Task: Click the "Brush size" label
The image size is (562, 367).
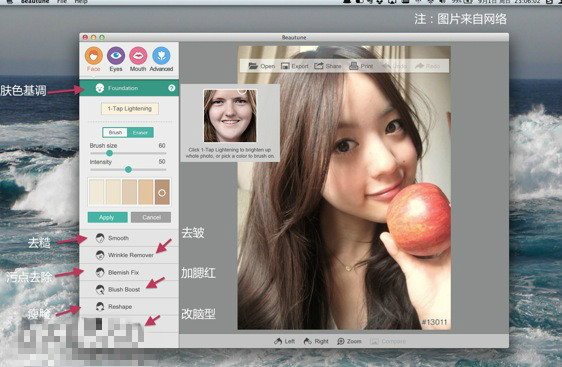Action: pyautogui.click(x=103, y=146)
